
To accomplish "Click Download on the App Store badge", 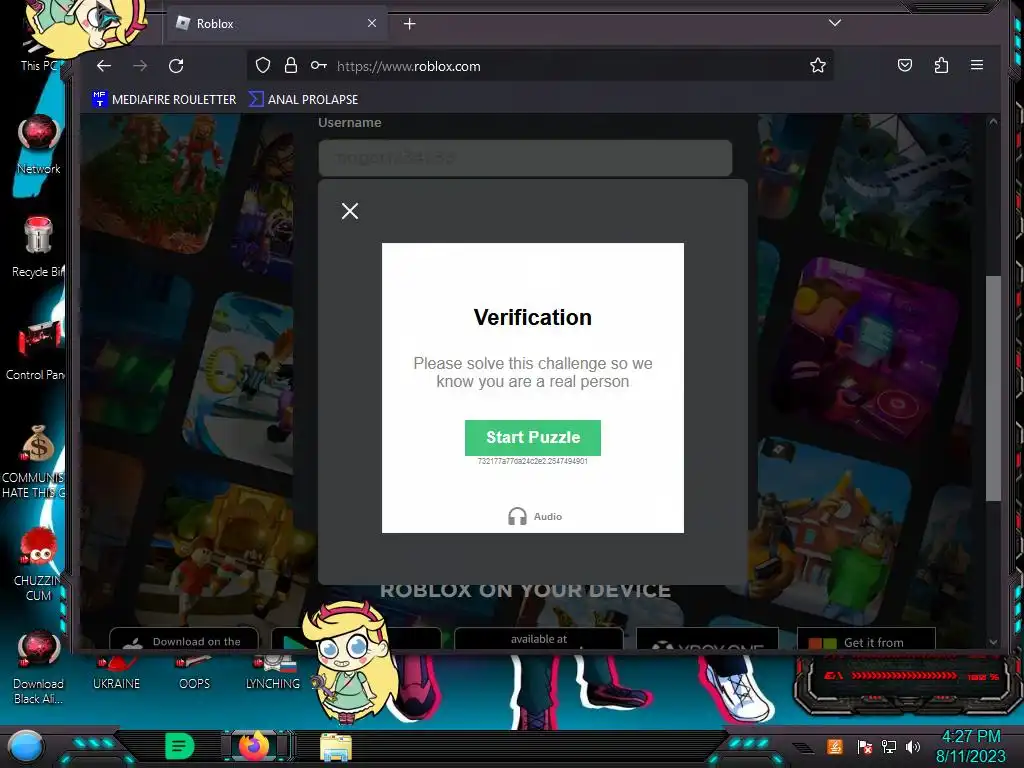I will click(184, 639).
